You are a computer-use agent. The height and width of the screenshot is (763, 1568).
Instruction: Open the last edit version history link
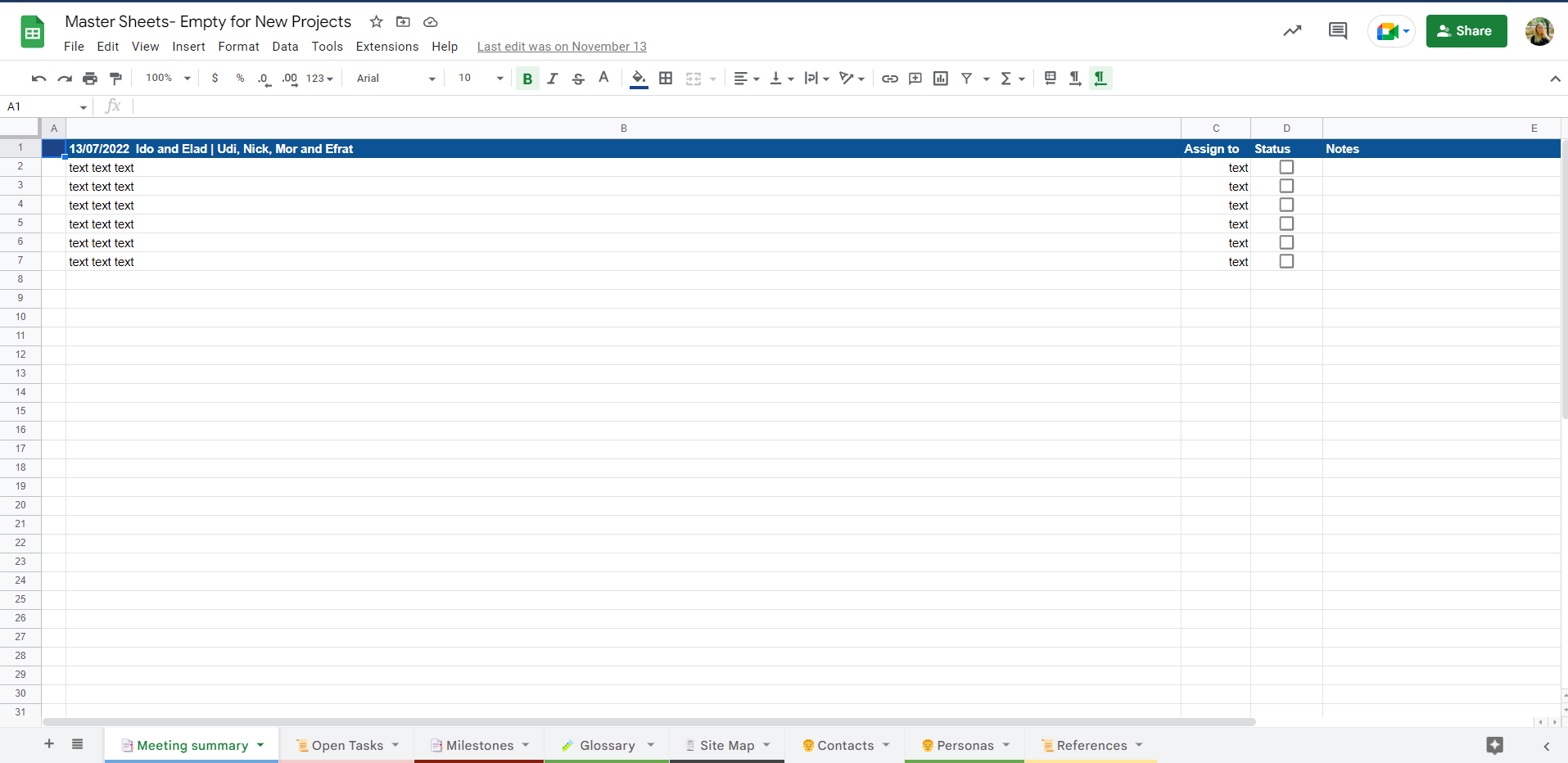(562, 47)
